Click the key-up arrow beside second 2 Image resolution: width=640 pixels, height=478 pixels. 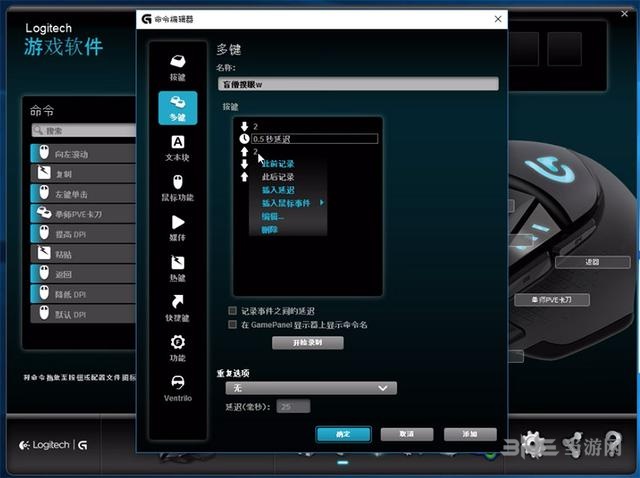click(x=244, y=151)
